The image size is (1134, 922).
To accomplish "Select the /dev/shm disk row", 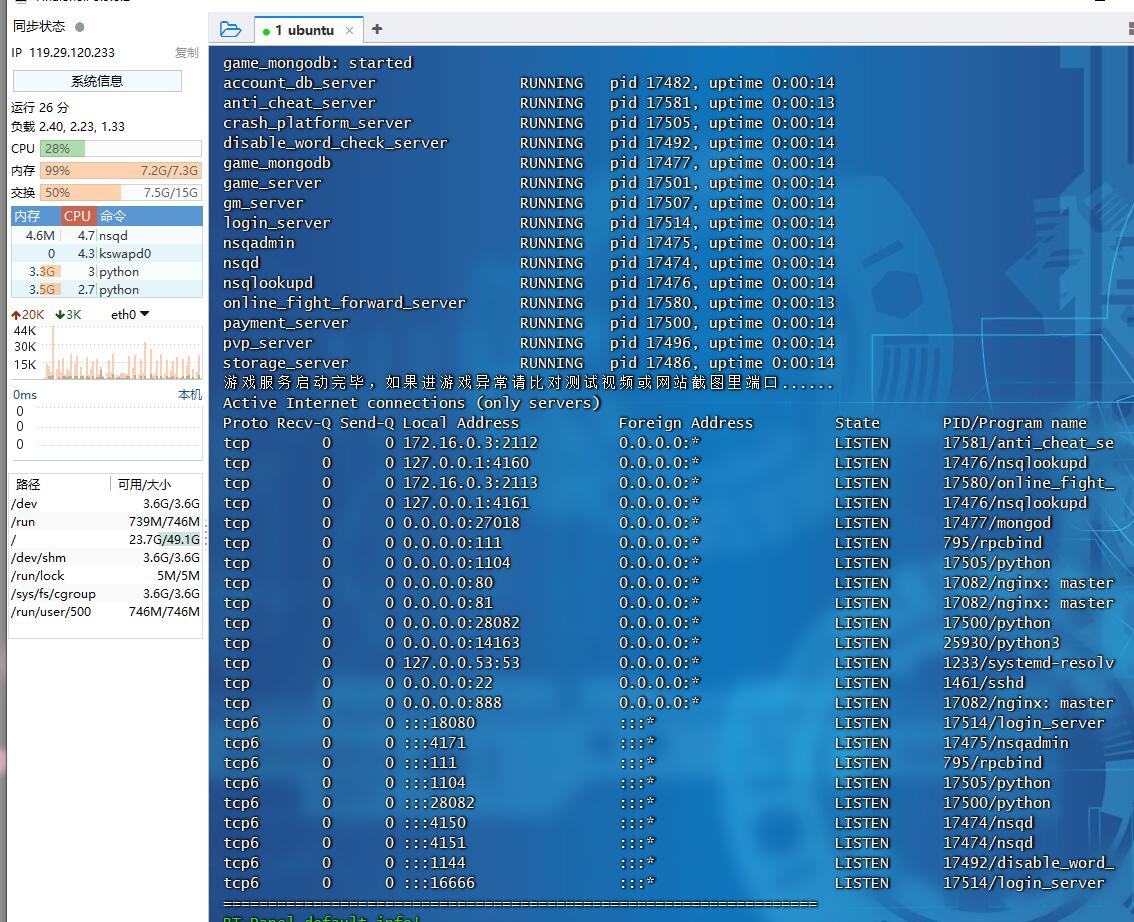I will click(106, 558).
